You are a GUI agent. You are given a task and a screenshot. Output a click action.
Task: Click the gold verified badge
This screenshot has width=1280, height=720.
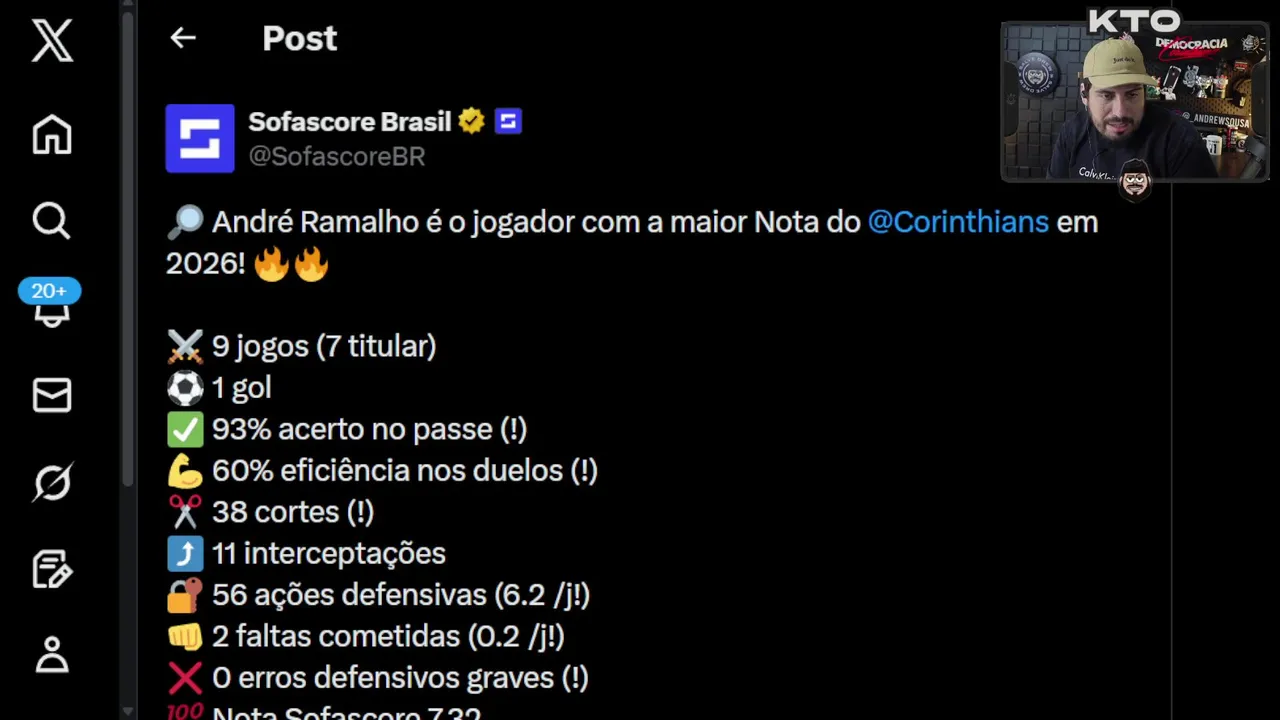tap(471, 122)
